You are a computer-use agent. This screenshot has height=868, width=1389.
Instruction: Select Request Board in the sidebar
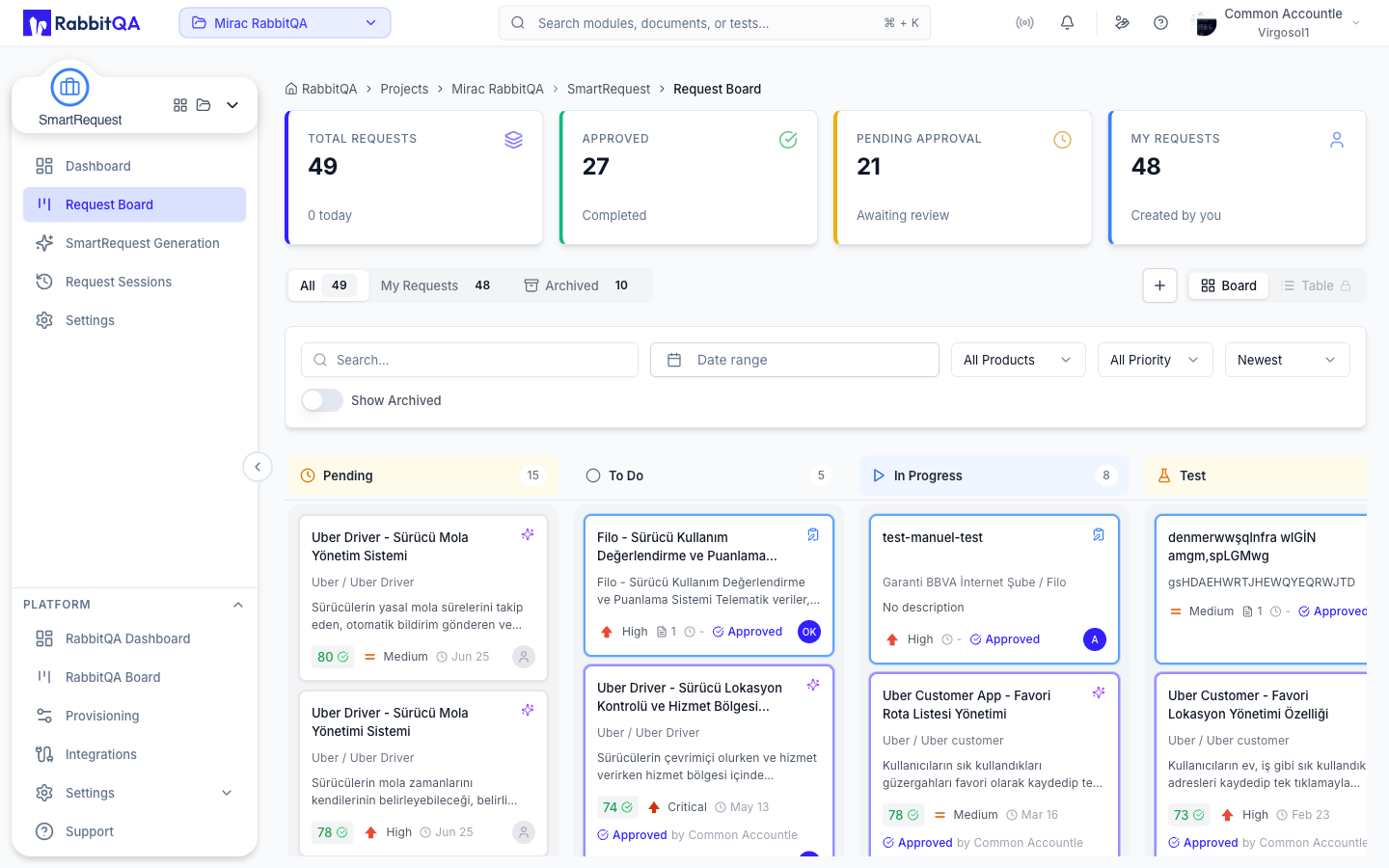[x=134, y=204]
